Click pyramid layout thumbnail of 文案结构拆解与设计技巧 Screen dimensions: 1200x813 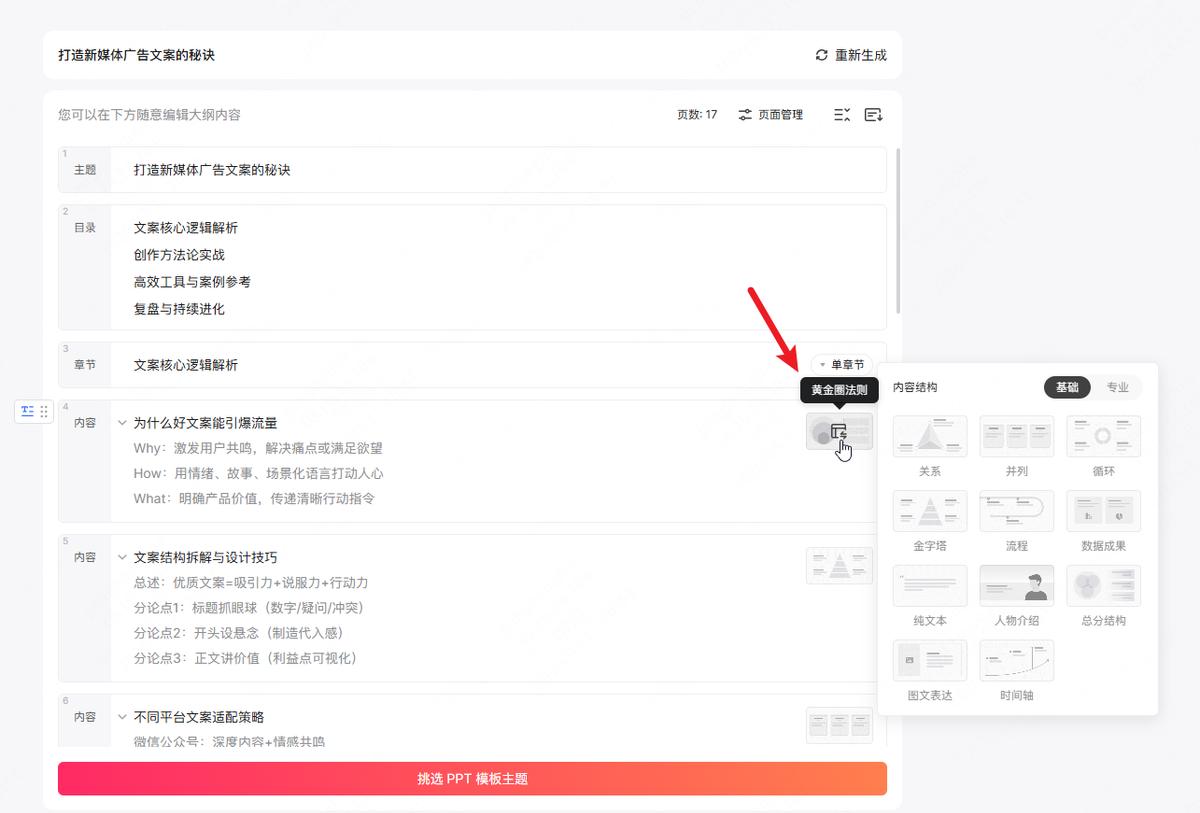click(x=839, y=565)
